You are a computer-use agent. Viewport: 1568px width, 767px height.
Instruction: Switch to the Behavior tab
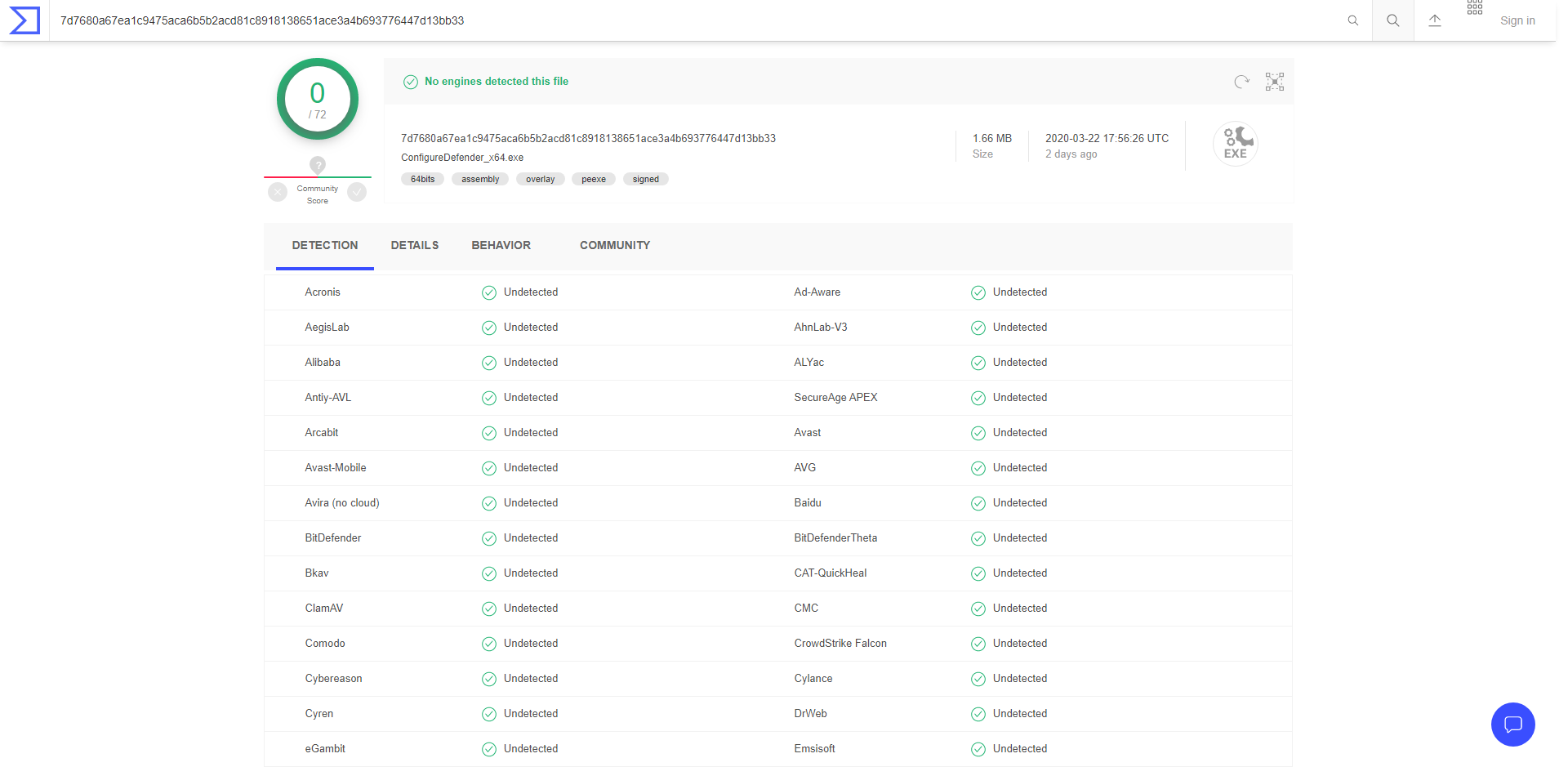[x=501, y=245]
